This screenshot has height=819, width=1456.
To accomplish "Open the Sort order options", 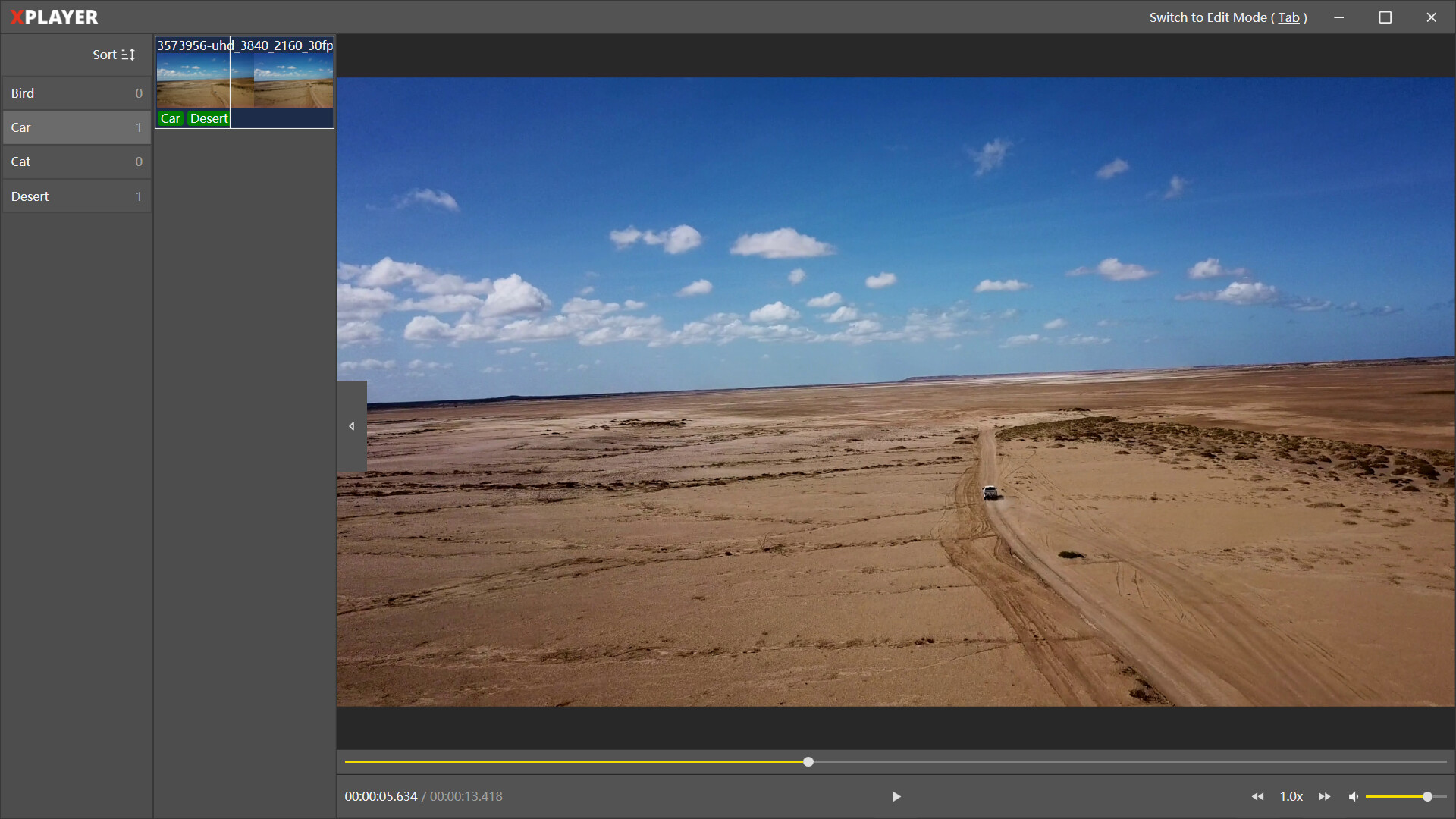I will 114,55.
